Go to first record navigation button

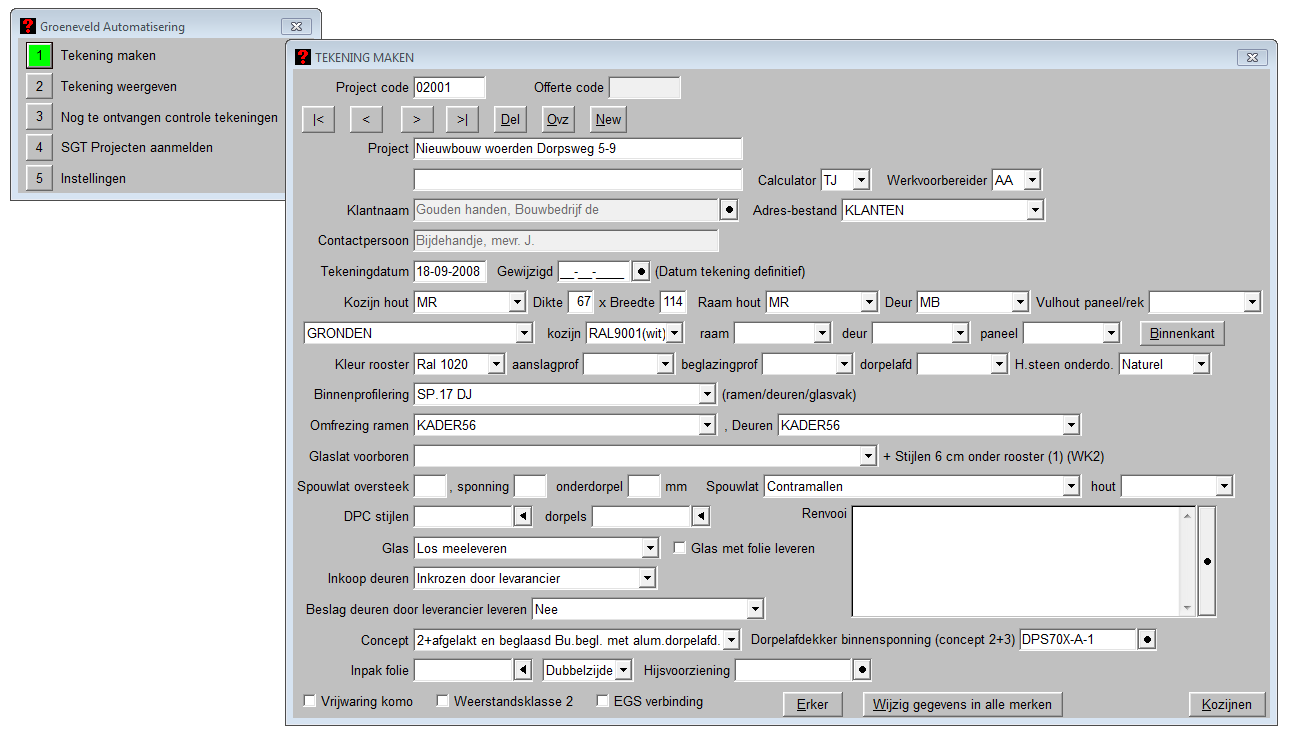(317, 119)
